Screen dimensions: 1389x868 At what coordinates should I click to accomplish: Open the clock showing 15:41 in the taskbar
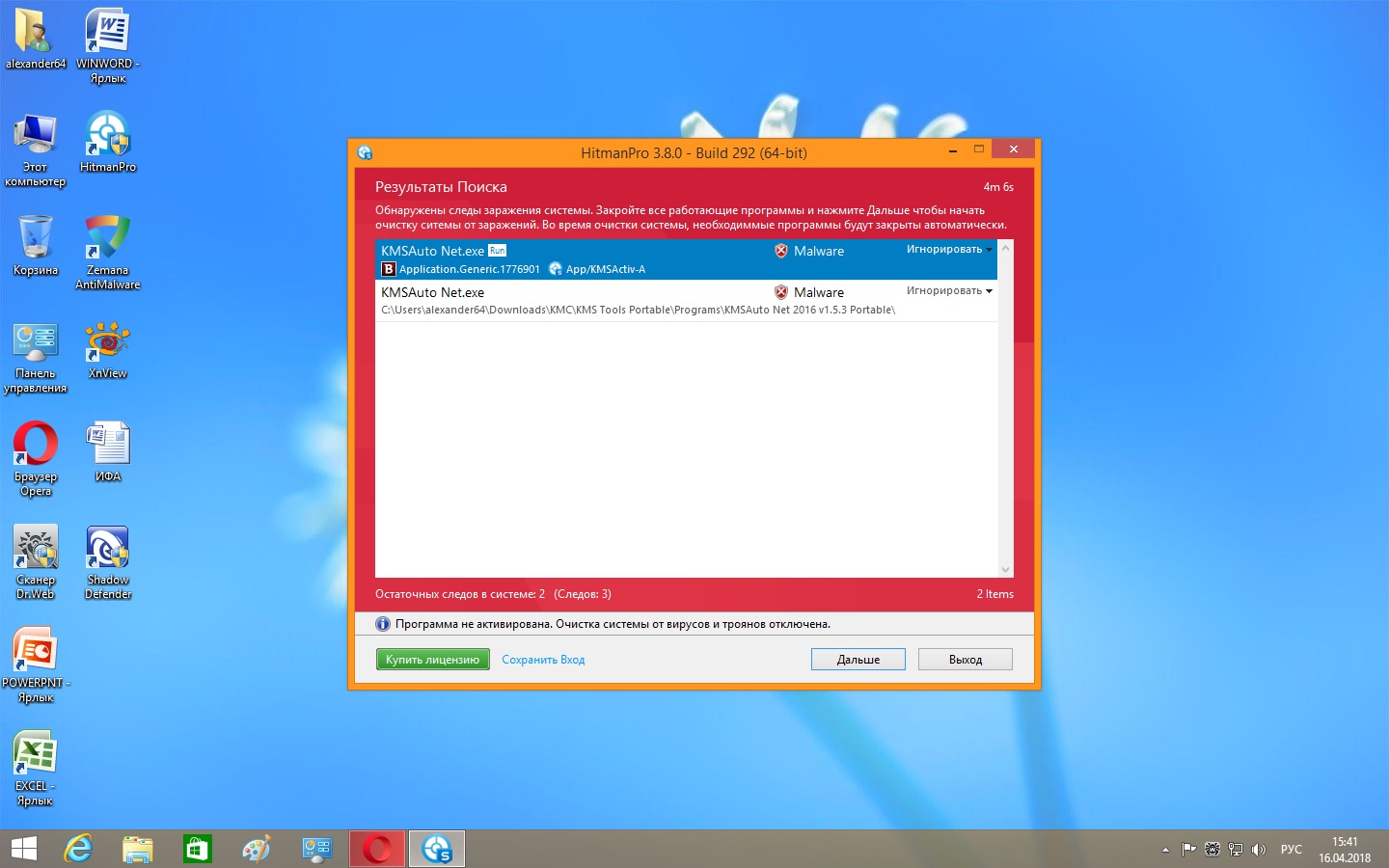[x=1345, y=850]
